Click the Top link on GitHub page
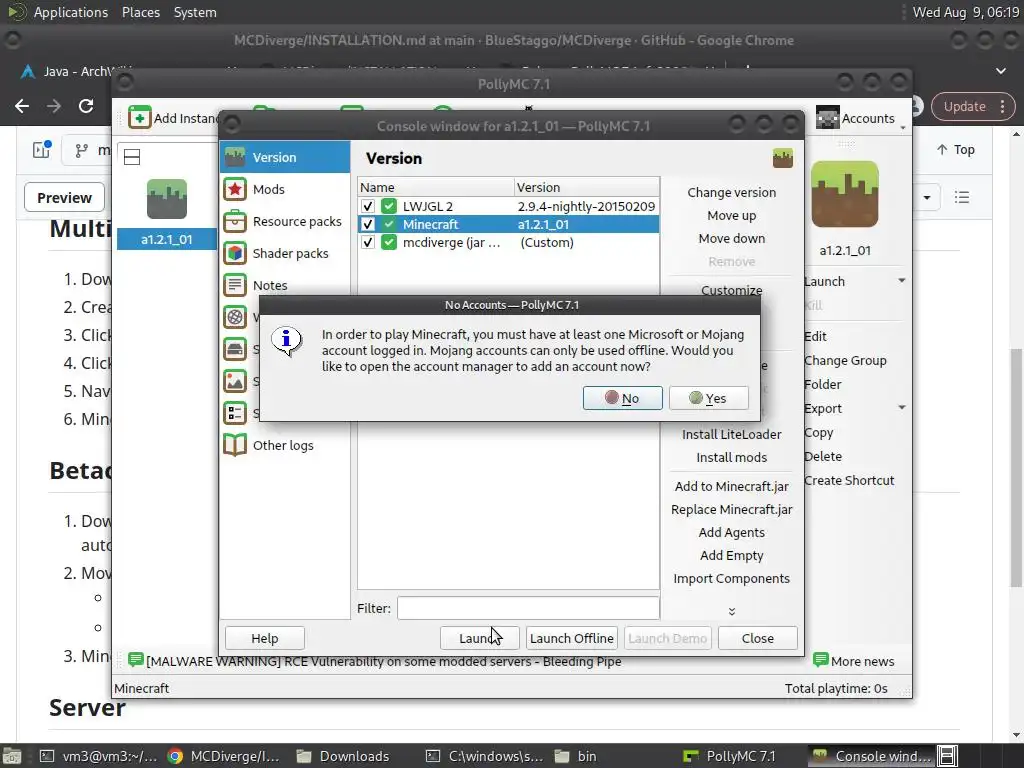 (x=955, y=150)
